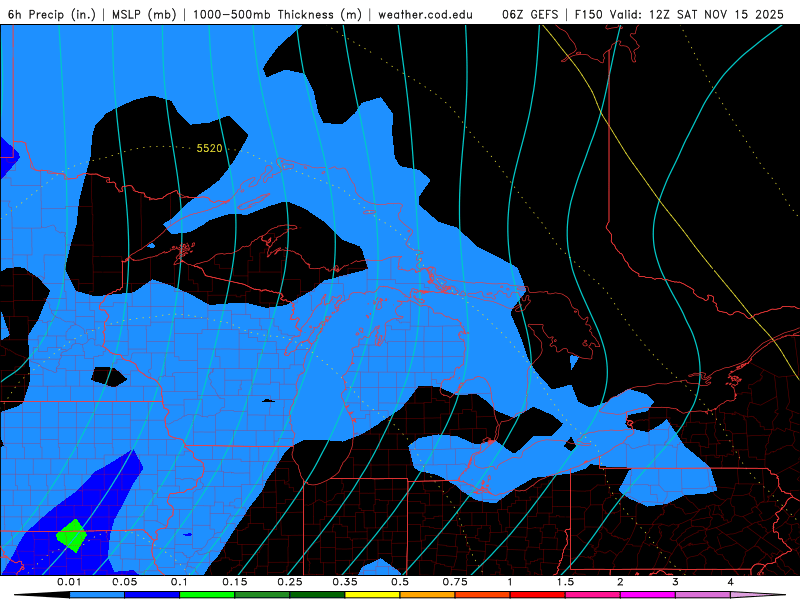Select the violet 3–4 legend swatch
This screenshot has height=600, width=800.
click(703, 595)
